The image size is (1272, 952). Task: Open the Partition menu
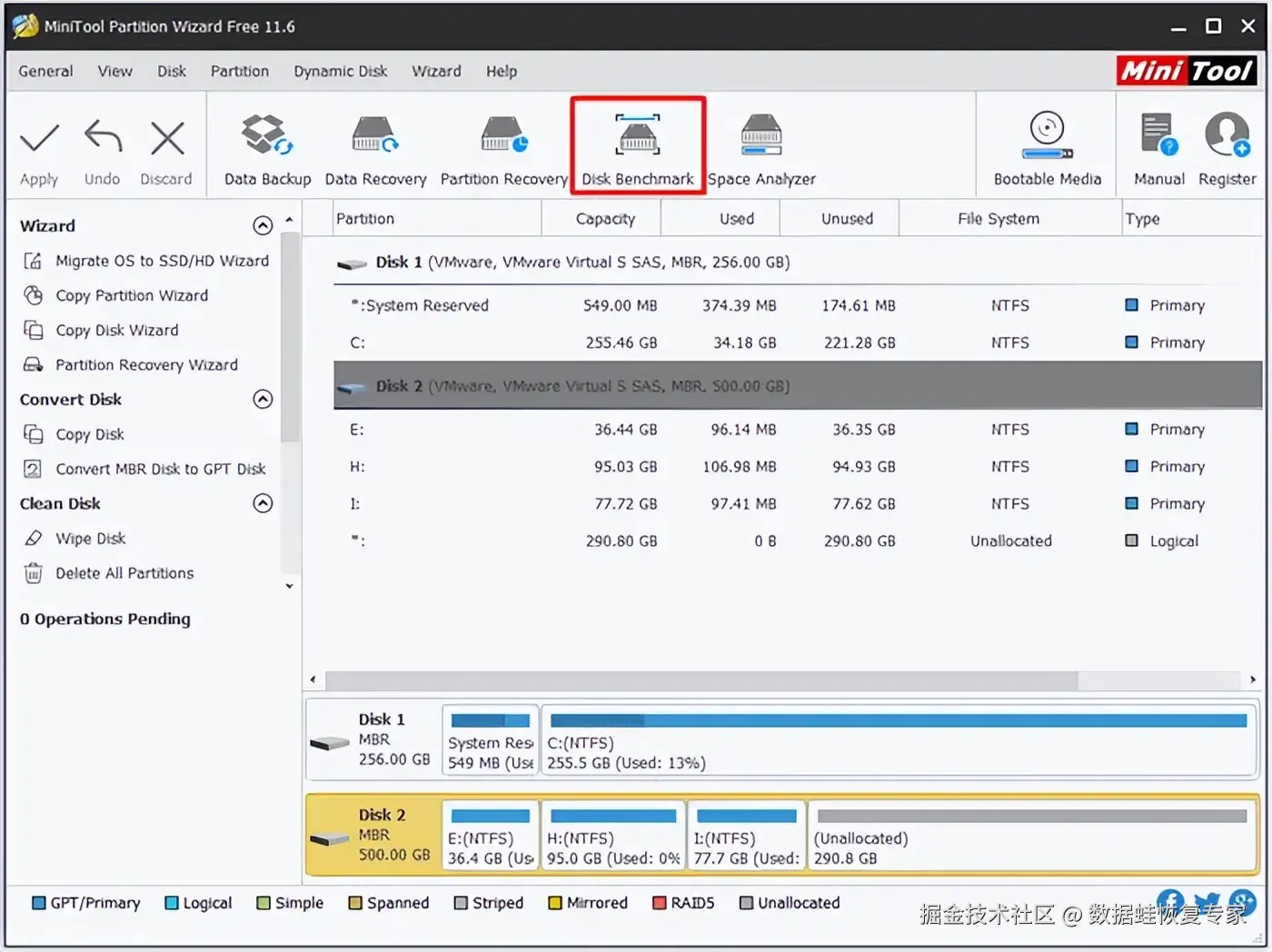tap(240, 71)
